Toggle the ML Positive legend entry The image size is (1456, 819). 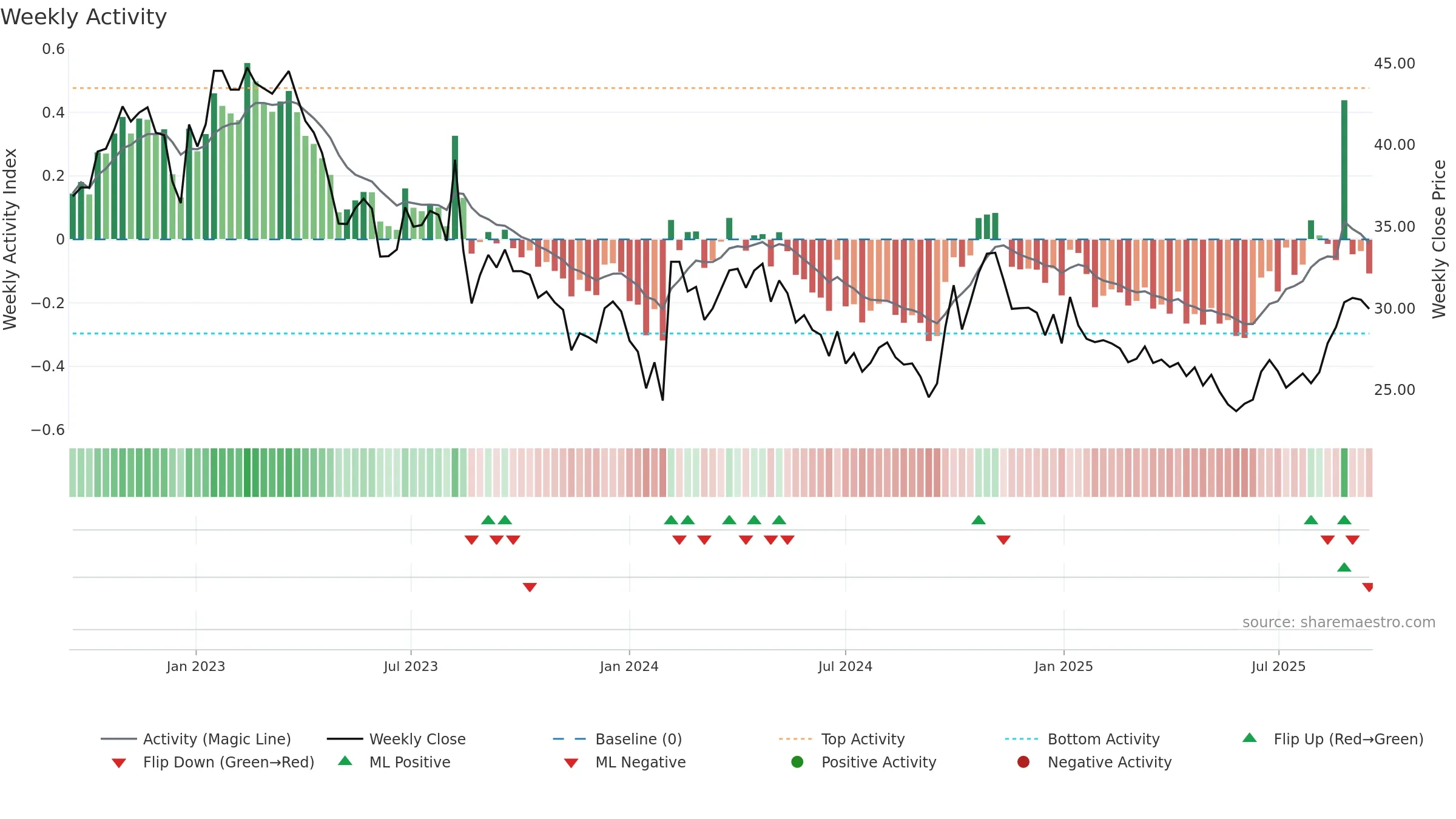394,762
